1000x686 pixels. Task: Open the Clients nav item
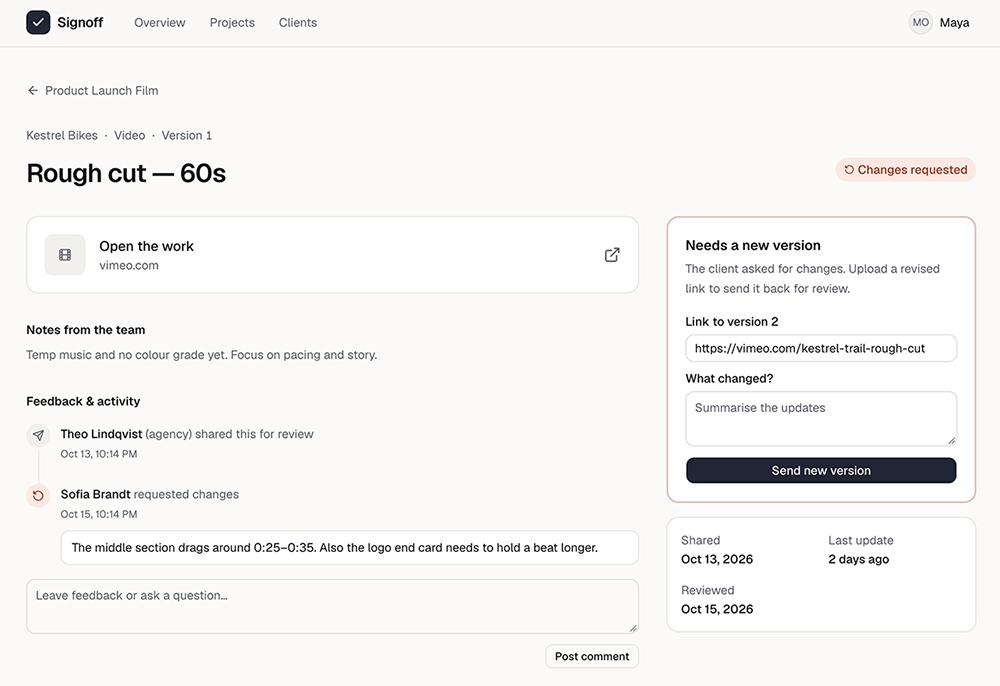(298, 22)
